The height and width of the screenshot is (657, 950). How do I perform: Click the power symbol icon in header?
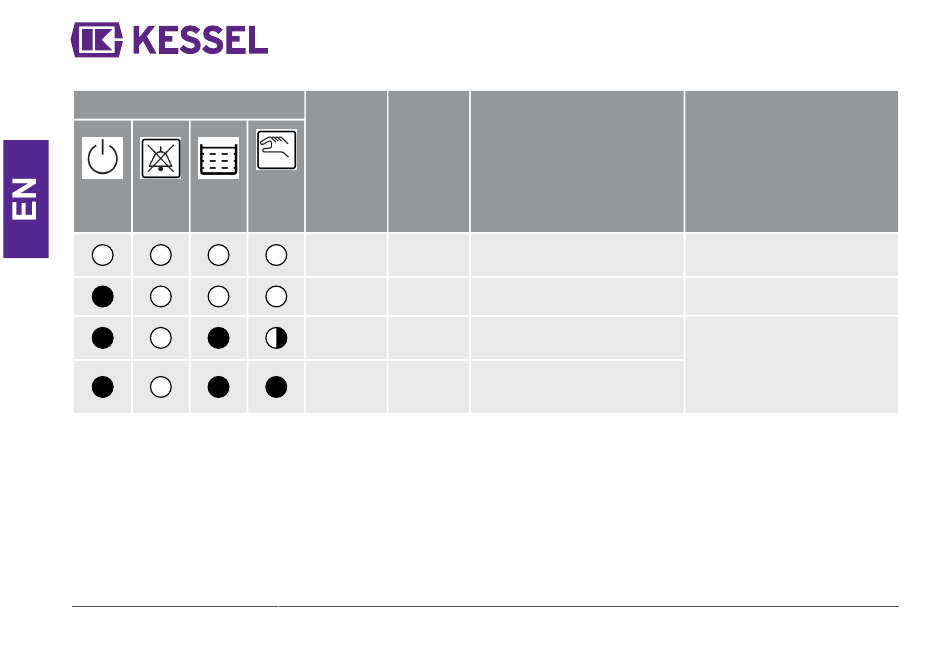click(102, 158)
